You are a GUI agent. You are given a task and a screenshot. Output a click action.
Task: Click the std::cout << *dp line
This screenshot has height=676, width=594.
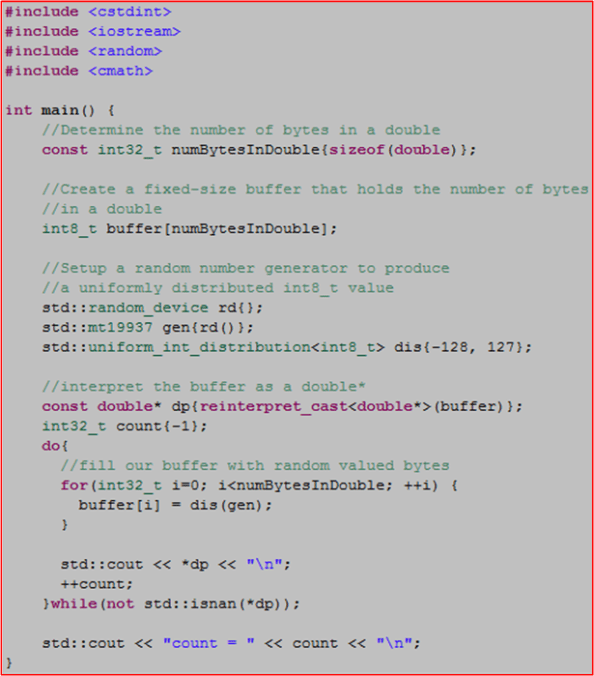175,564
